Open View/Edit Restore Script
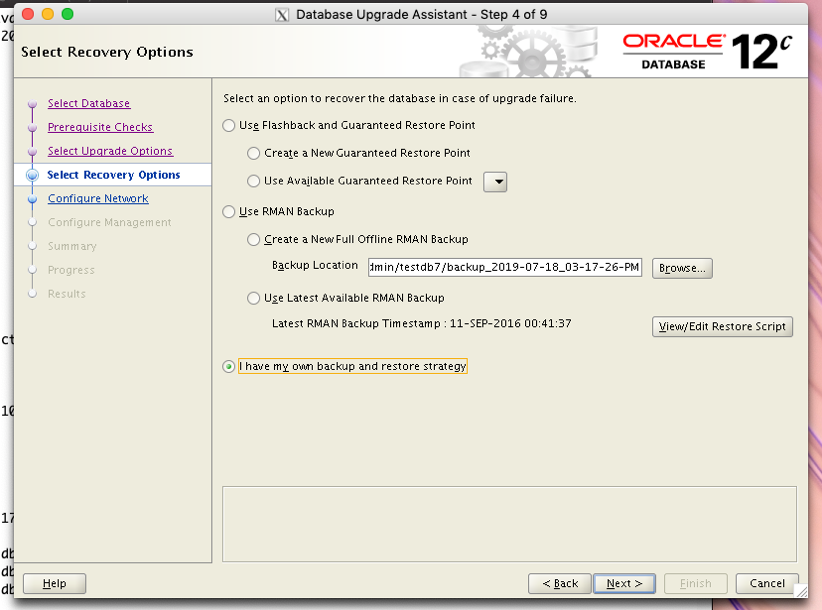This screenshot has height=610, width=822. pos(722,326)
